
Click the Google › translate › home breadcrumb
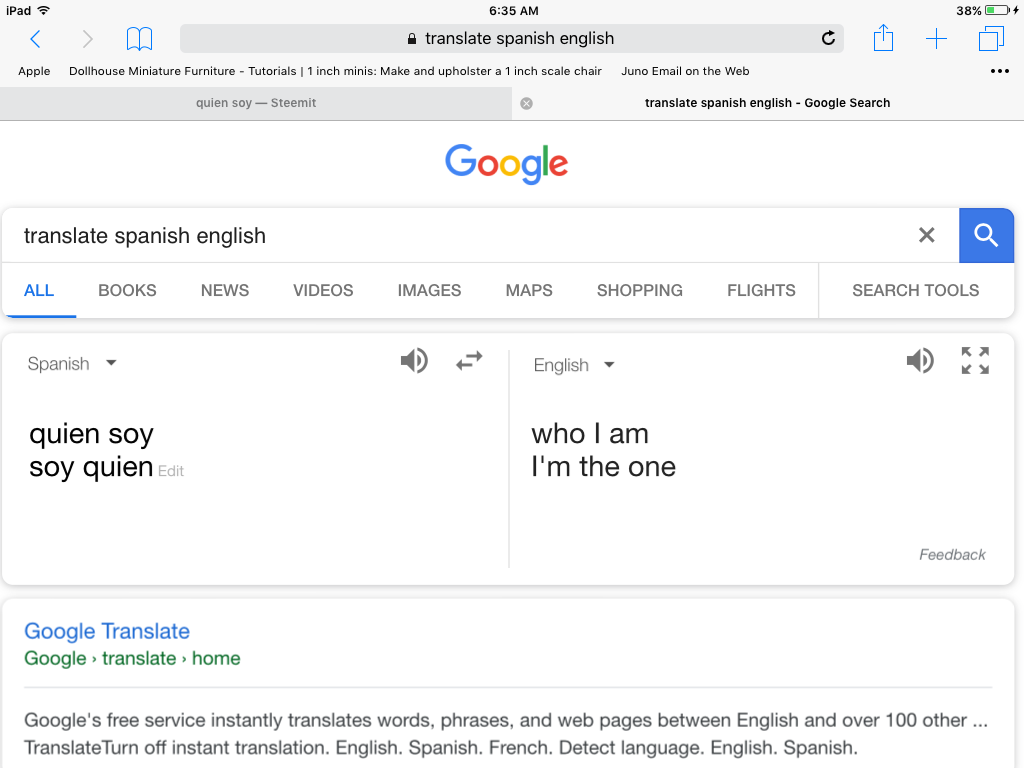[x=132, y=658]
